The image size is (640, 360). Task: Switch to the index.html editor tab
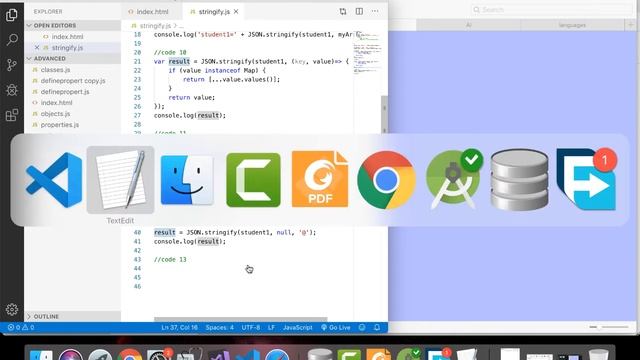click(151, 12)
